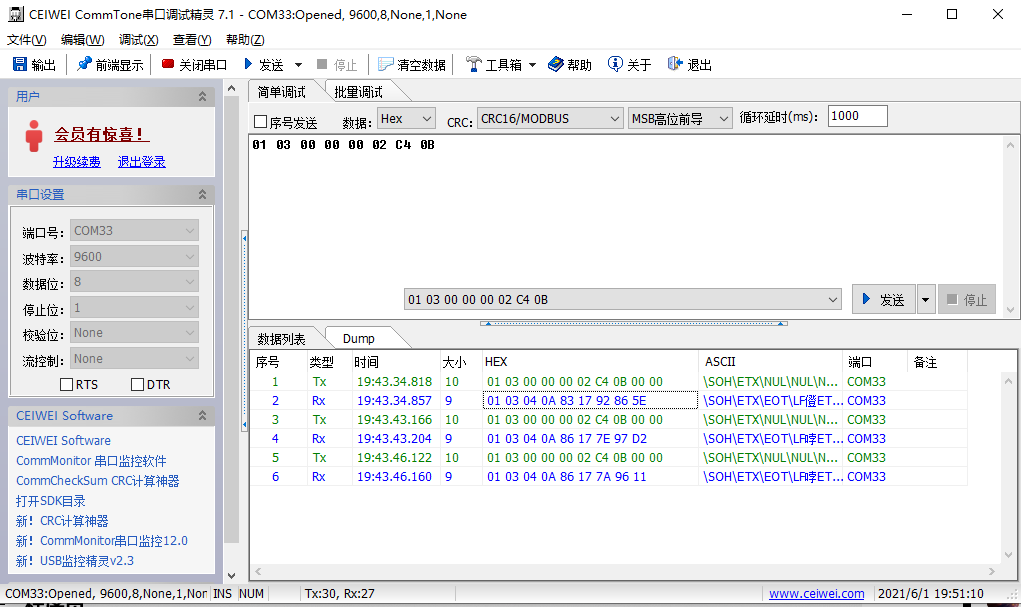The width and height of the screenshot is (1021, 607).
Task: Switch to the 批量调试 tab
Action: click(x=360, y=89)
